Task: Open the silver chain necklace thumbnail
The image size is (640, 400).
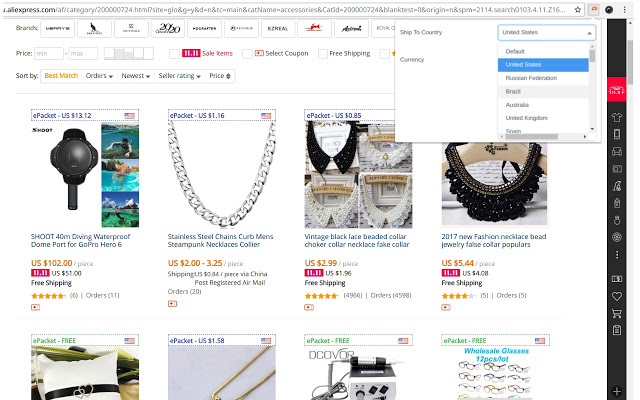Action: [x=222, y=175]
